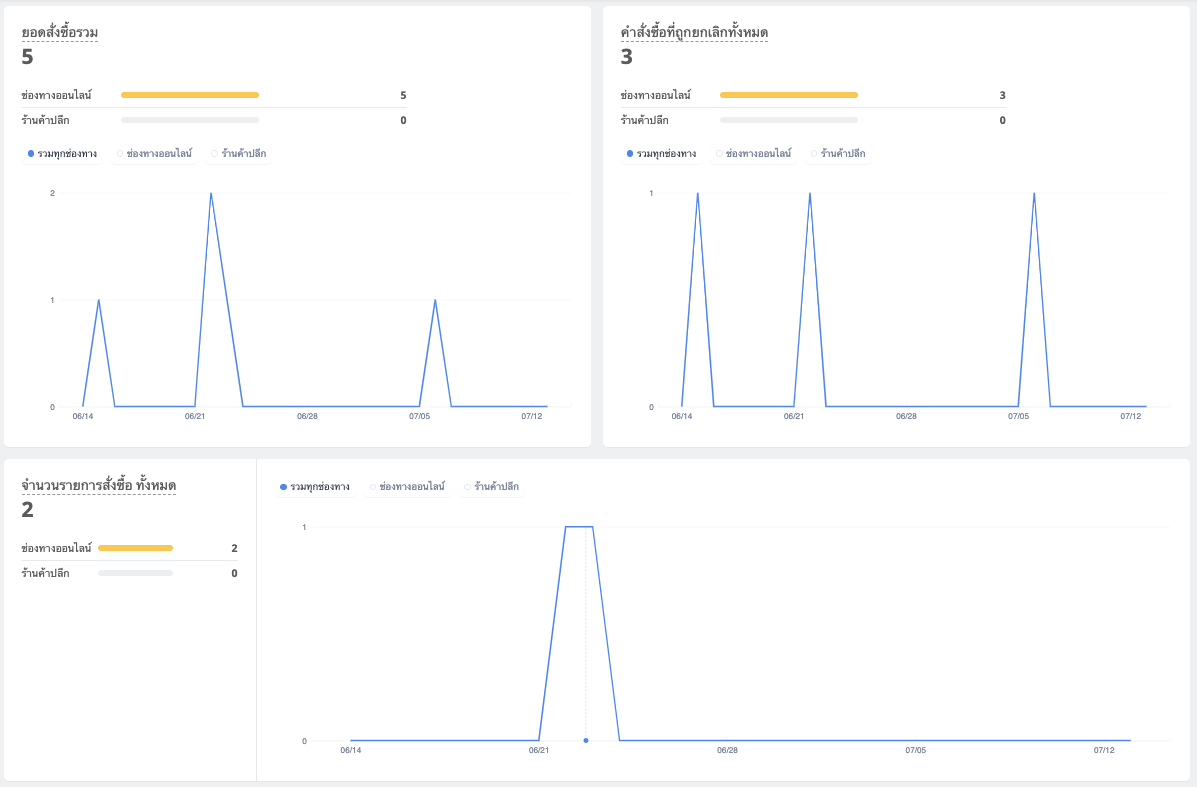The image size is (1197, 787).
Task: Click the 06/21 peak in cancelled orders chart
Action: tap(810, 194)
